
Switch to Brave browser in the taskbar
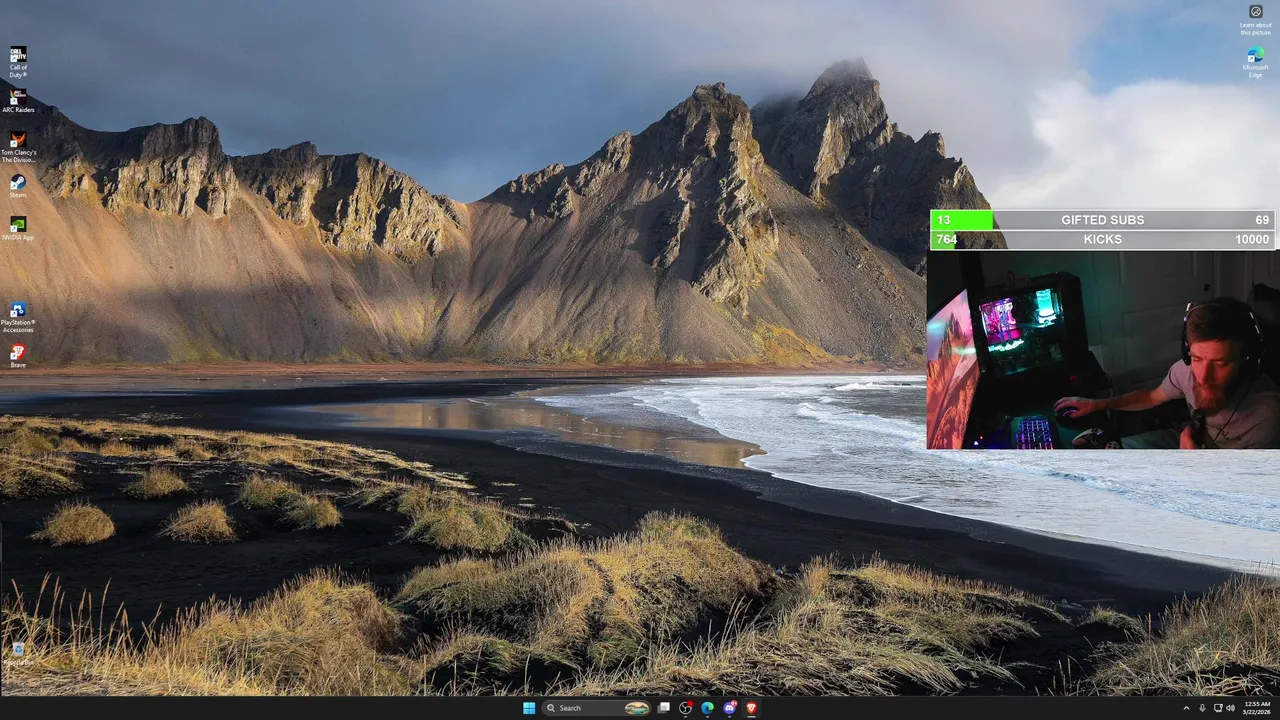(751, 708)
